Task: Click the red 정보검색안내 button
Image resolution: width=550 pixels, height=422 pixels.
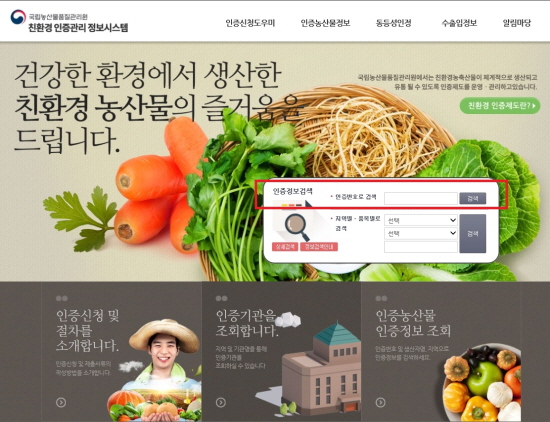Action: (x=319, y=247)
